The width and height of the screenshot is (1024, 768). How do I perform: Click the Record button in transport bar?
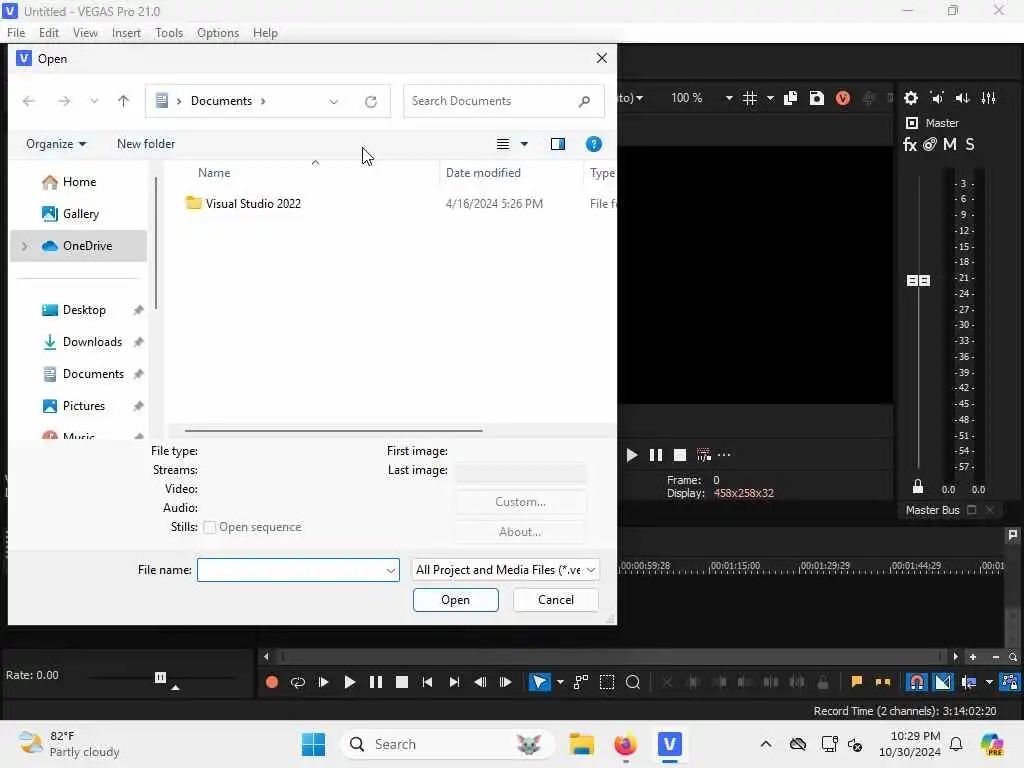point(272,682)
